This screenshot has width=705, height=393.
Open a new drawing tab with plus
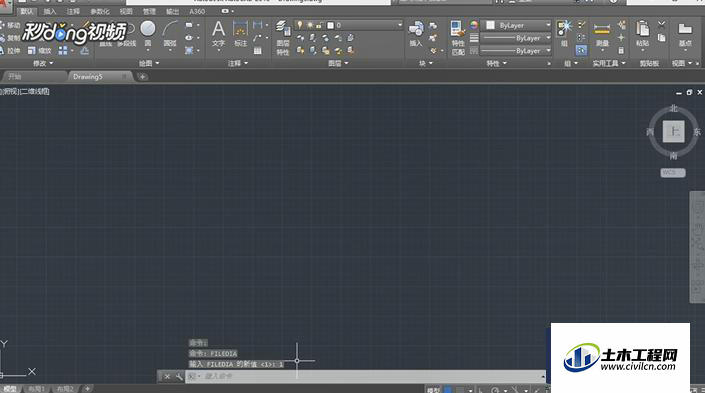pyautogui.click(x=142, y=77)
